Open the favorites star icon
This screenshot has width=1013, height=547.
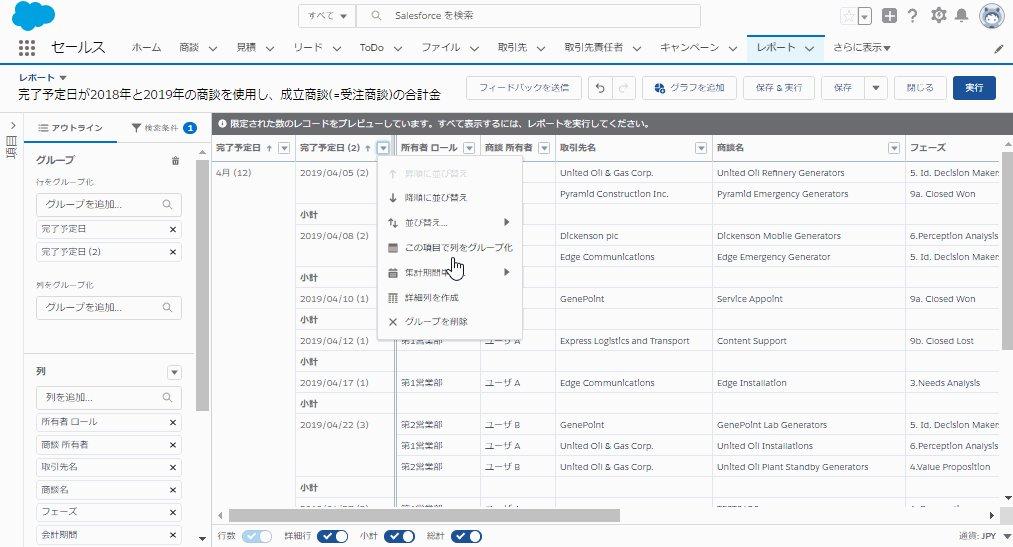pyautogui.click(x=849, y=16)
